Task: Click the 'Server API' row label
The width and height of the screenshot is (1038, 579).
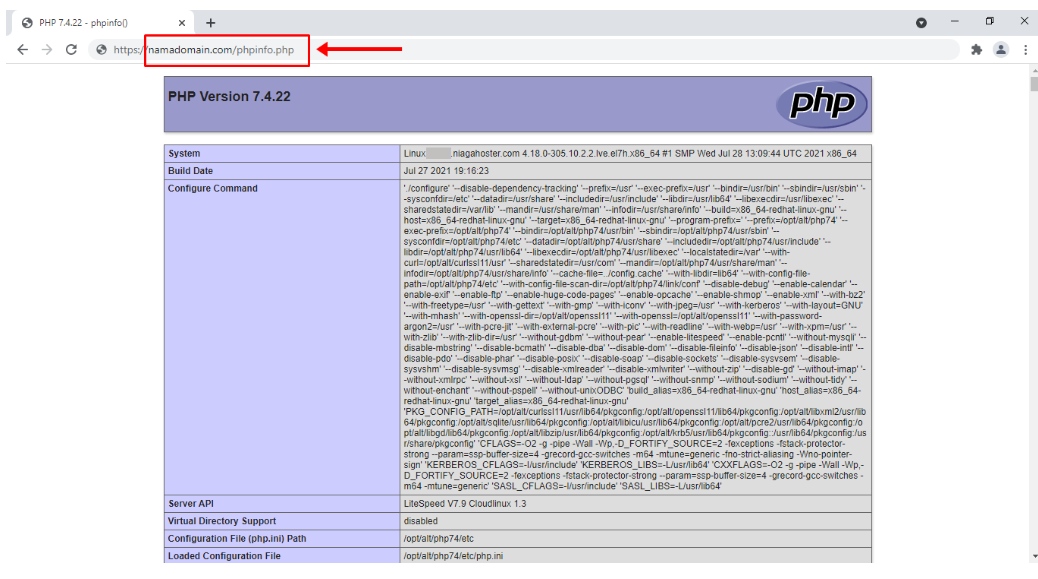Action: [x=191, y=504]
